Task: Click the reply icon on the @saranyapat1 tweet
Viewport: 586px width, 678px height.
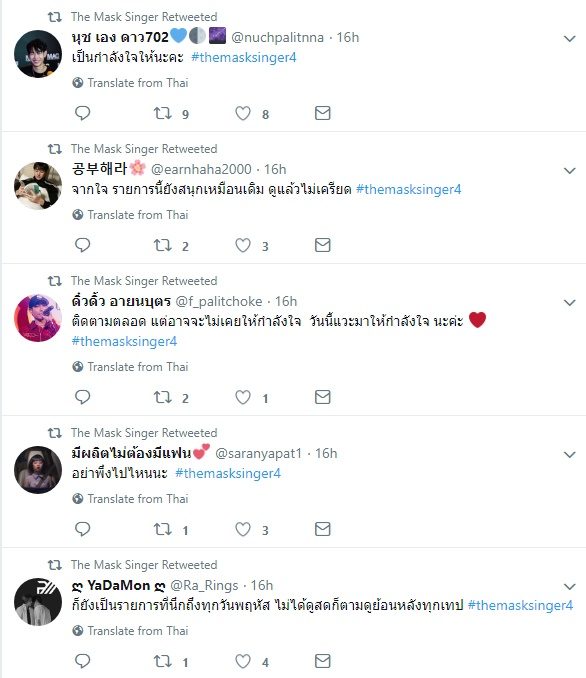Action: pyautogui.click(x=82, y=529)
